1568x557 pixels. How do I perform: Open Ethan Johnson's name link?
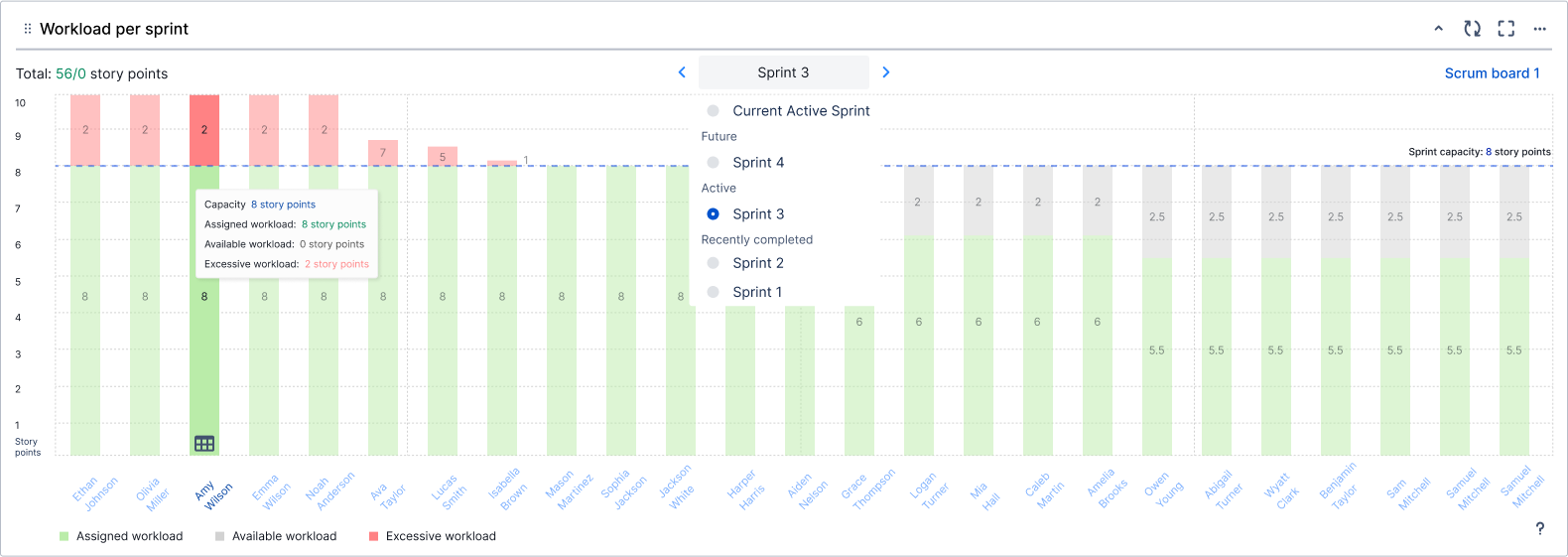point(96,491)
